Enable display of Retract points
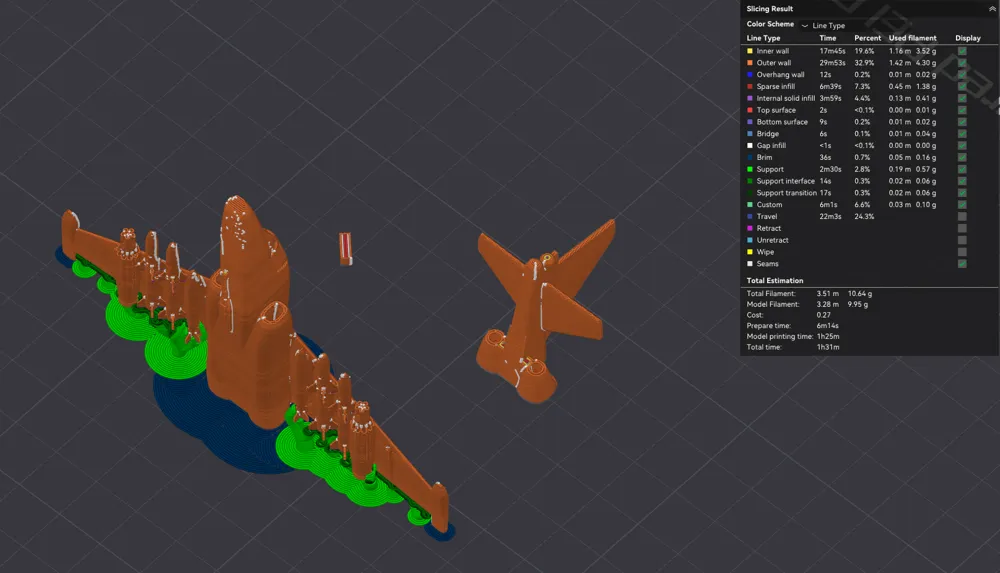The width and height of the screenshot is (1000, 573). pos(962,228)
